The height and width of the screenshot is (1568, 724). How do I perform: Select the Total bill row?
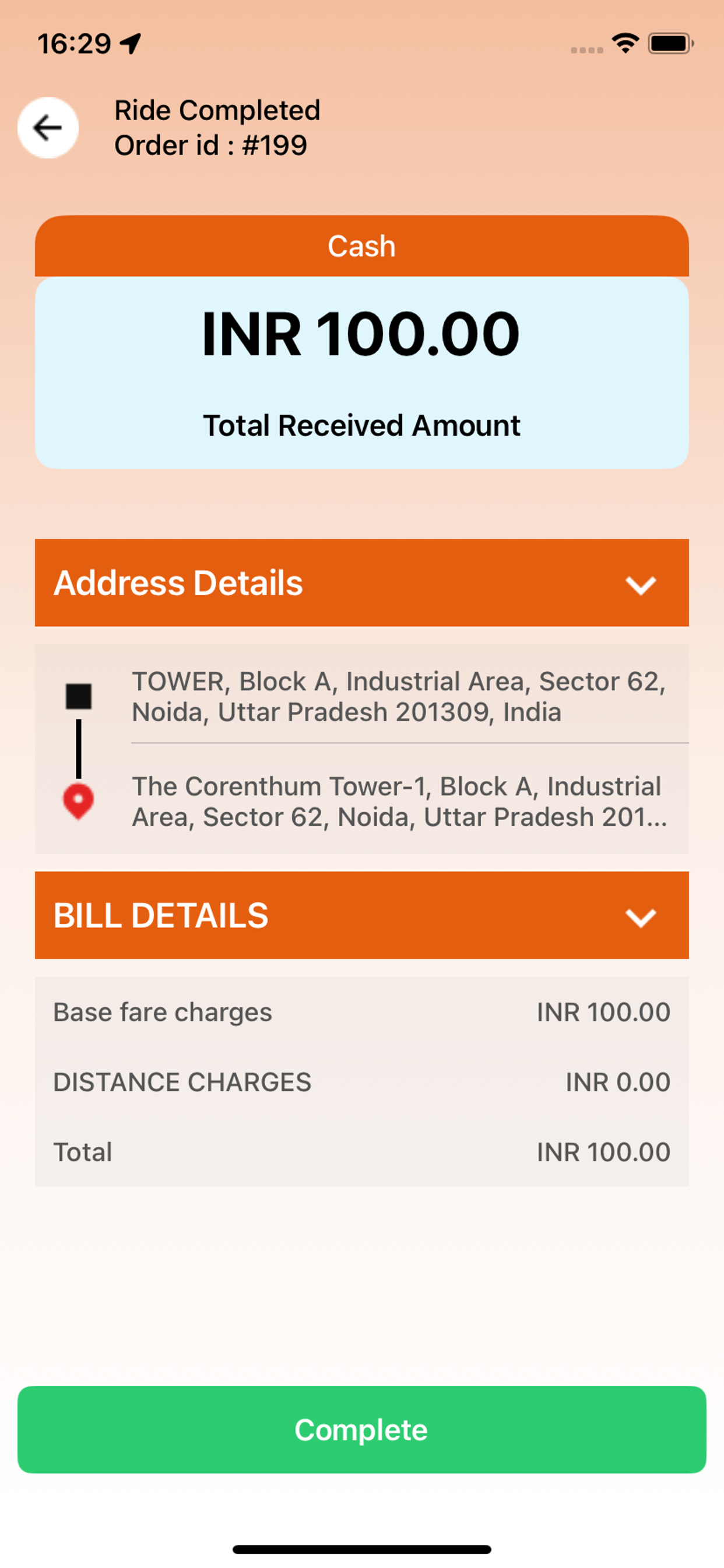click(362, 1151)
